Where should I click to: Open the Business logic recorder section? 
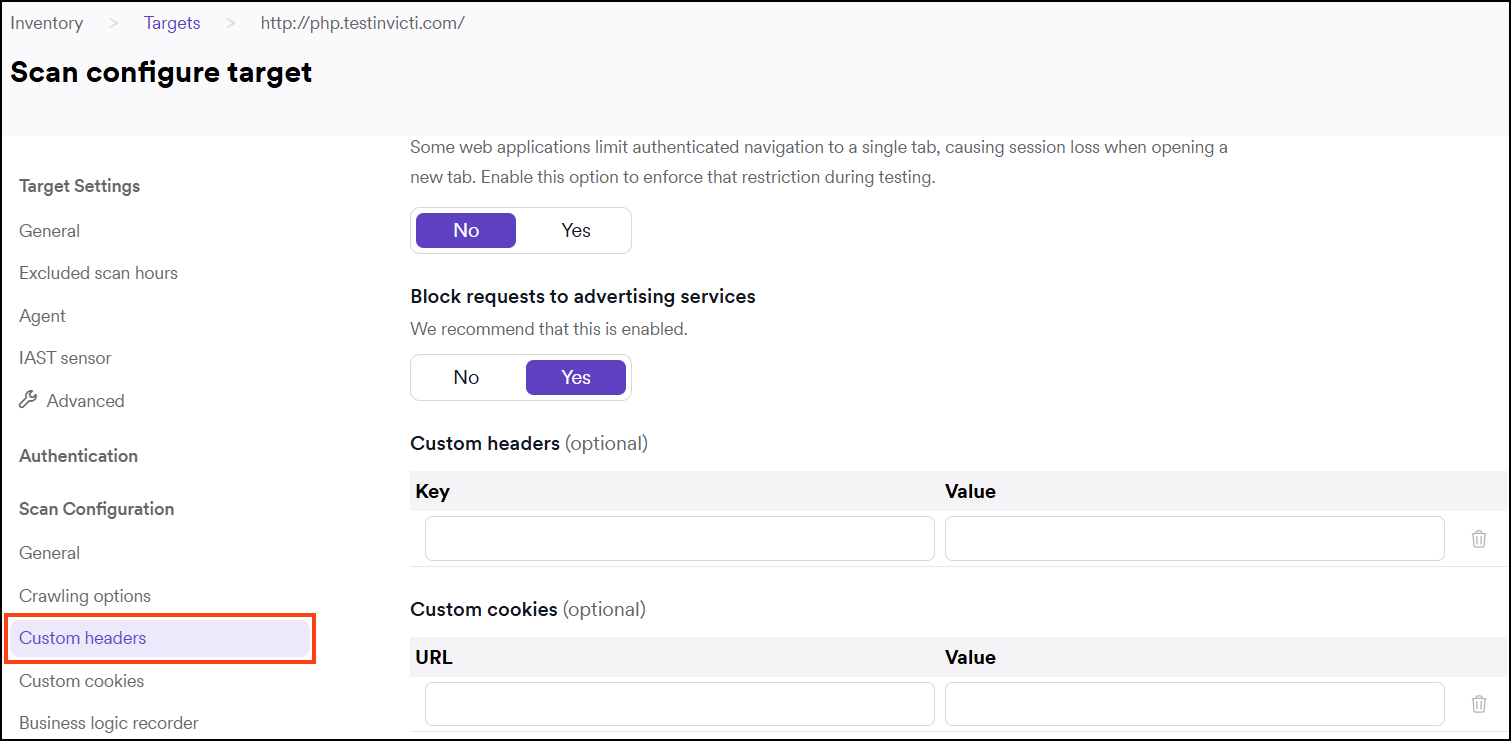point(108,722)
